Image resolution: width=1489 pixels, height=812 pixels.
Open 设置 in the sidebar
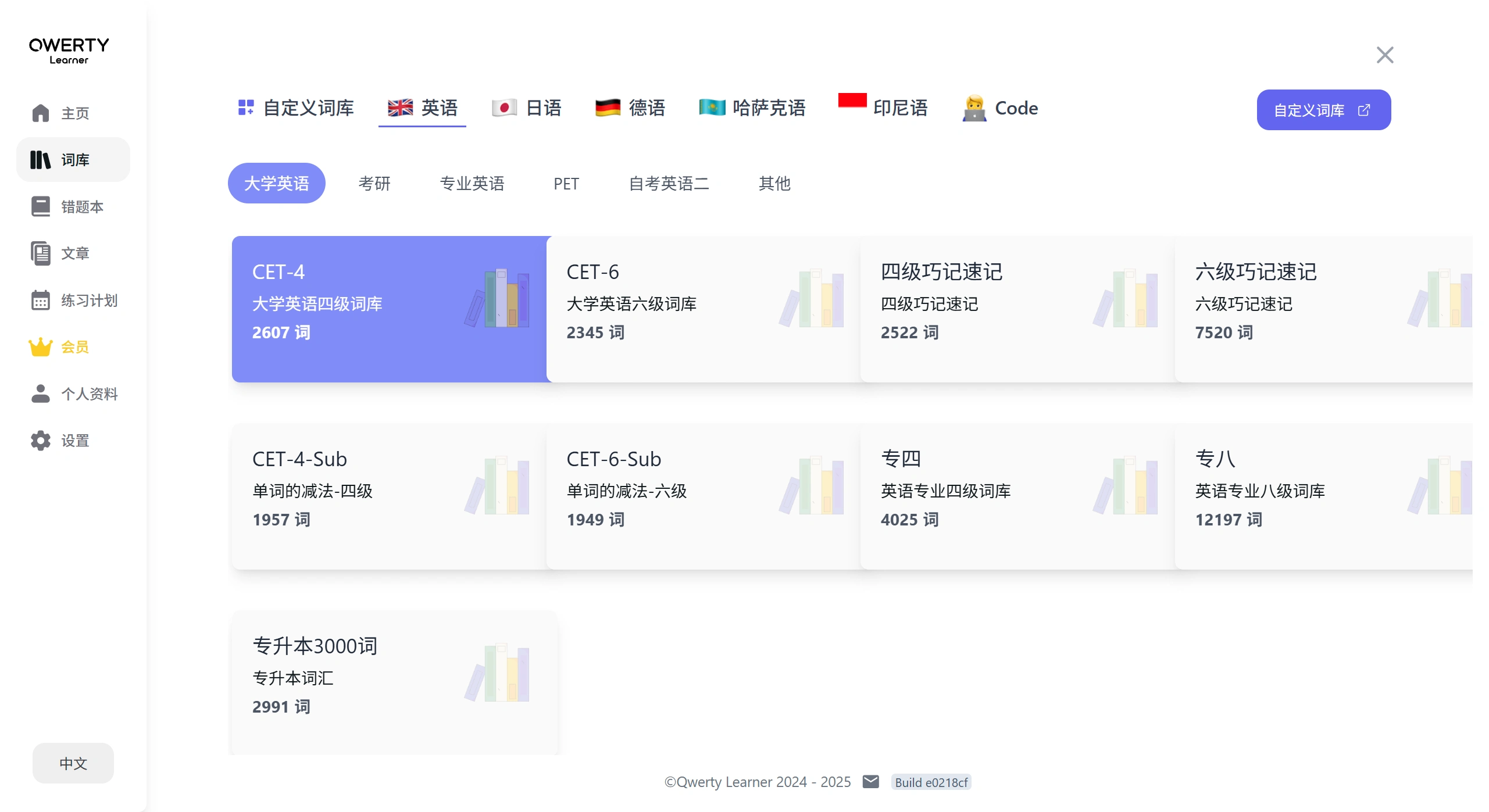tap(73, 441)
